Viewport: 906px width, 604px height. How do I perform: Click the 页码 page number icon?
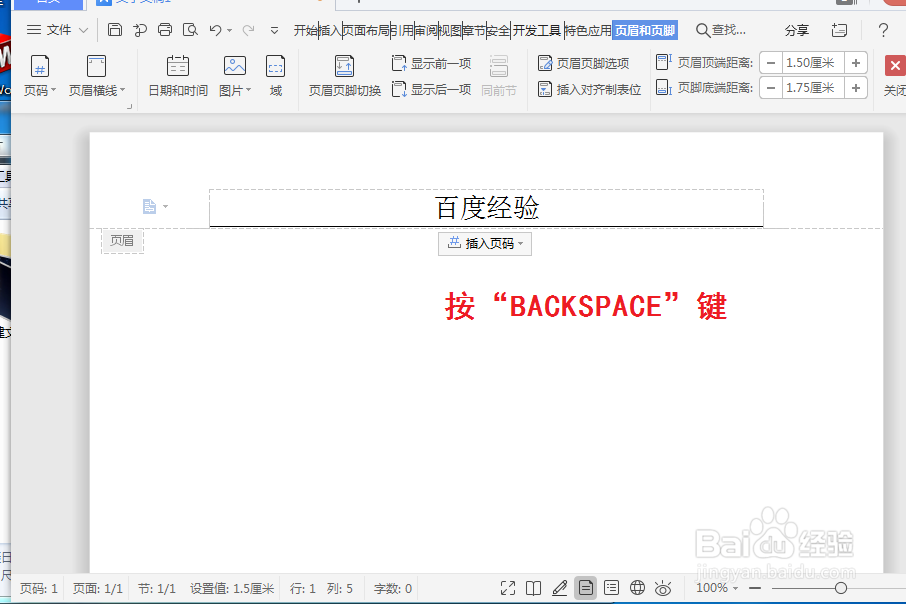coord(39,66)
